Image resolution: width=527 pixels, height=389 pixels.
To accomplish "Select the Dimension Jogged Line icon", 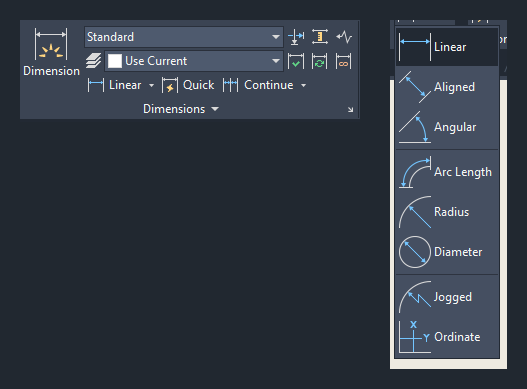I will [344, 37].
